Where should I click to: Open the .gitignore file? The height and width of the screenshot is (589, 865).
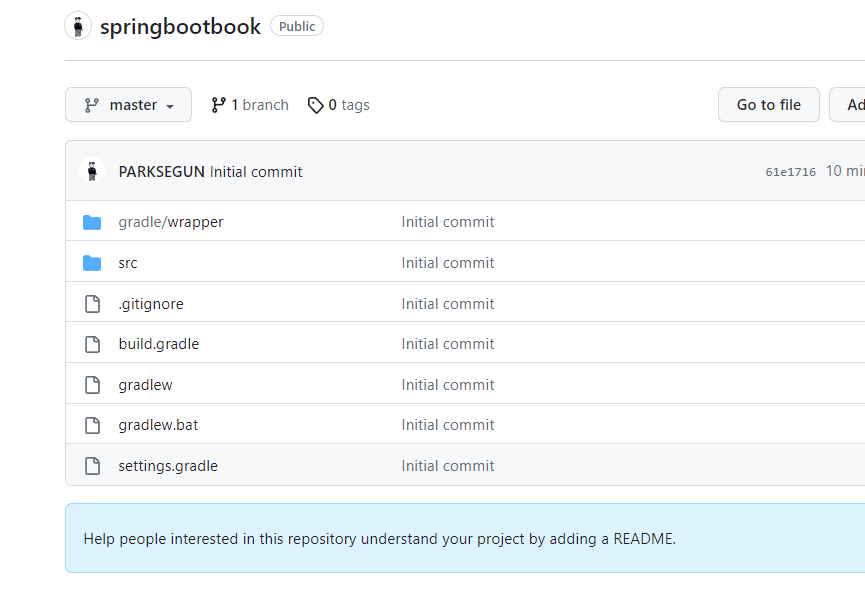(x=151, y=304)
